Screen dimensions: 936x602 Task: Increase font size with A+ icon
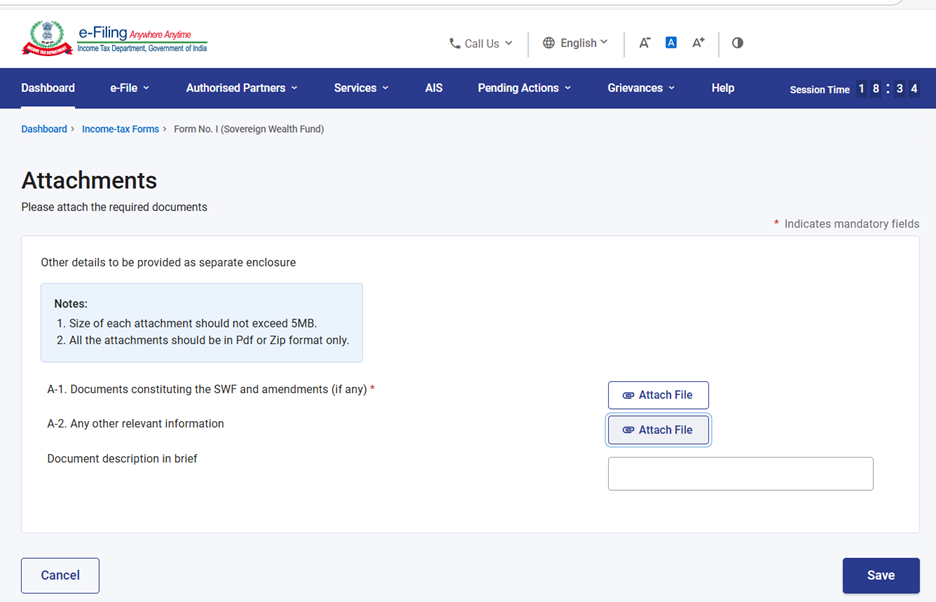click(698, 43)
